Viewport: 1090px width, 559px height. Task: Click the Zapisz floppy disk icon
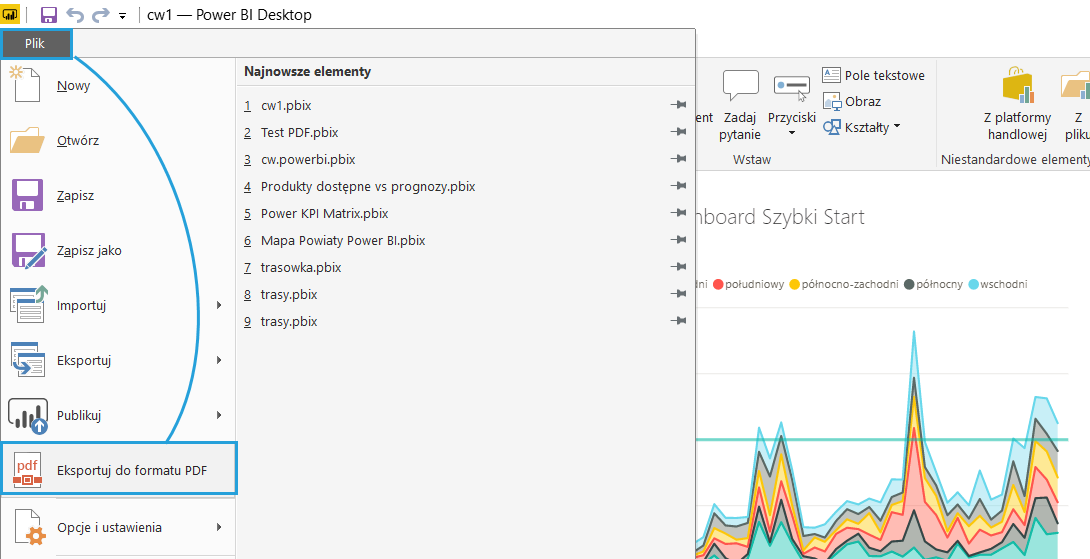coord(27,196)
